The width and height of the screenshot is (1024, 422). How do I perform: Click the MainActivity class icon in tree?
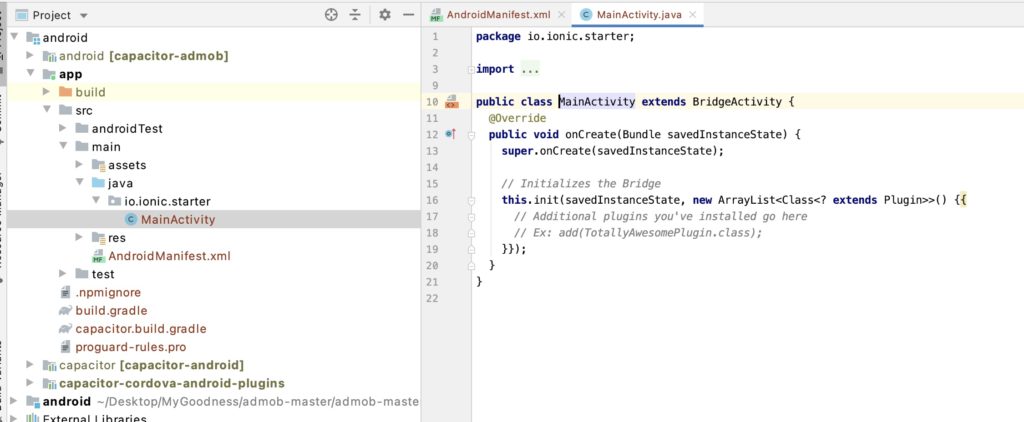tap(131, 219)
